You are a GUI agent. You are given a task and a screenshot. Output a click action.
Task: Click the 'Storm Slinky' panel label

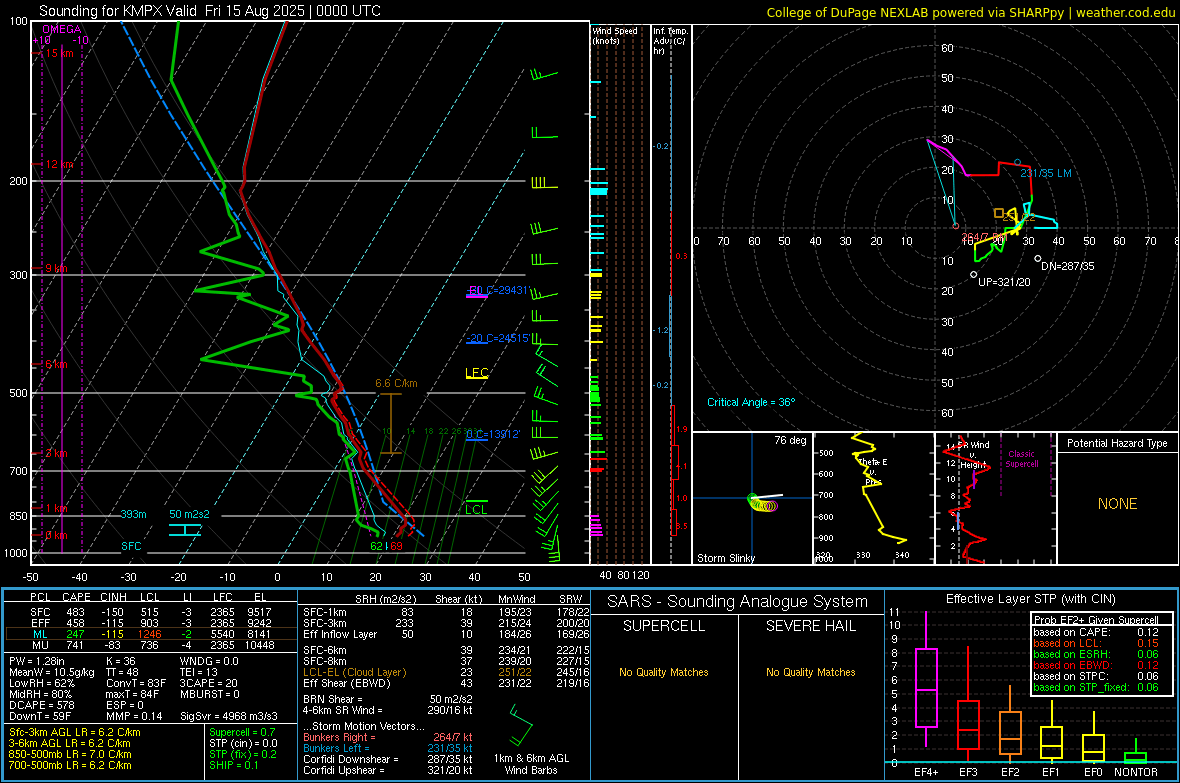[725, 558]
